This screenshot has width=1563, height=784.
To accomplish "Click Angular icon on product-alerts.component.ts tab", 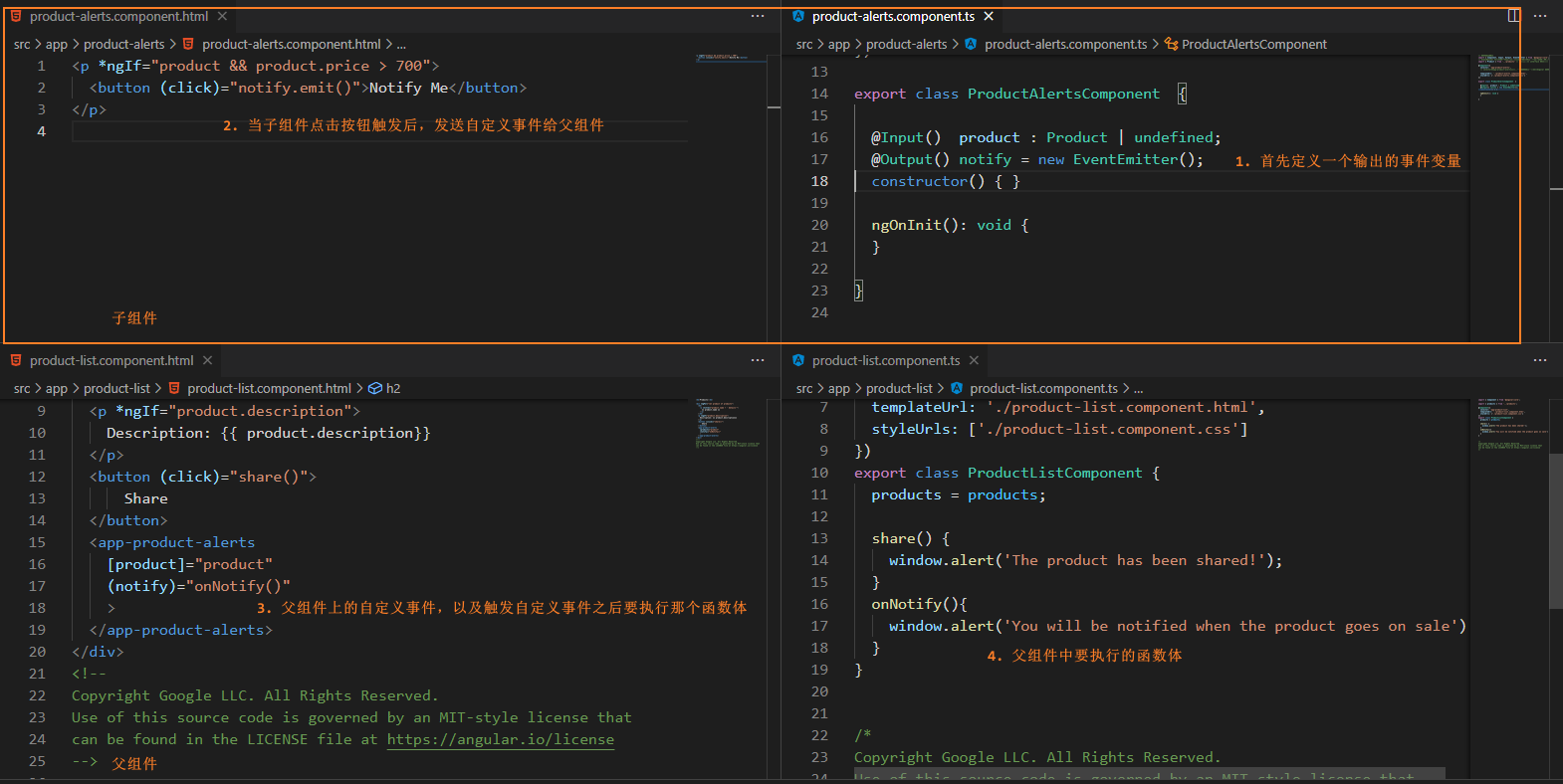I will coord(798,17).
